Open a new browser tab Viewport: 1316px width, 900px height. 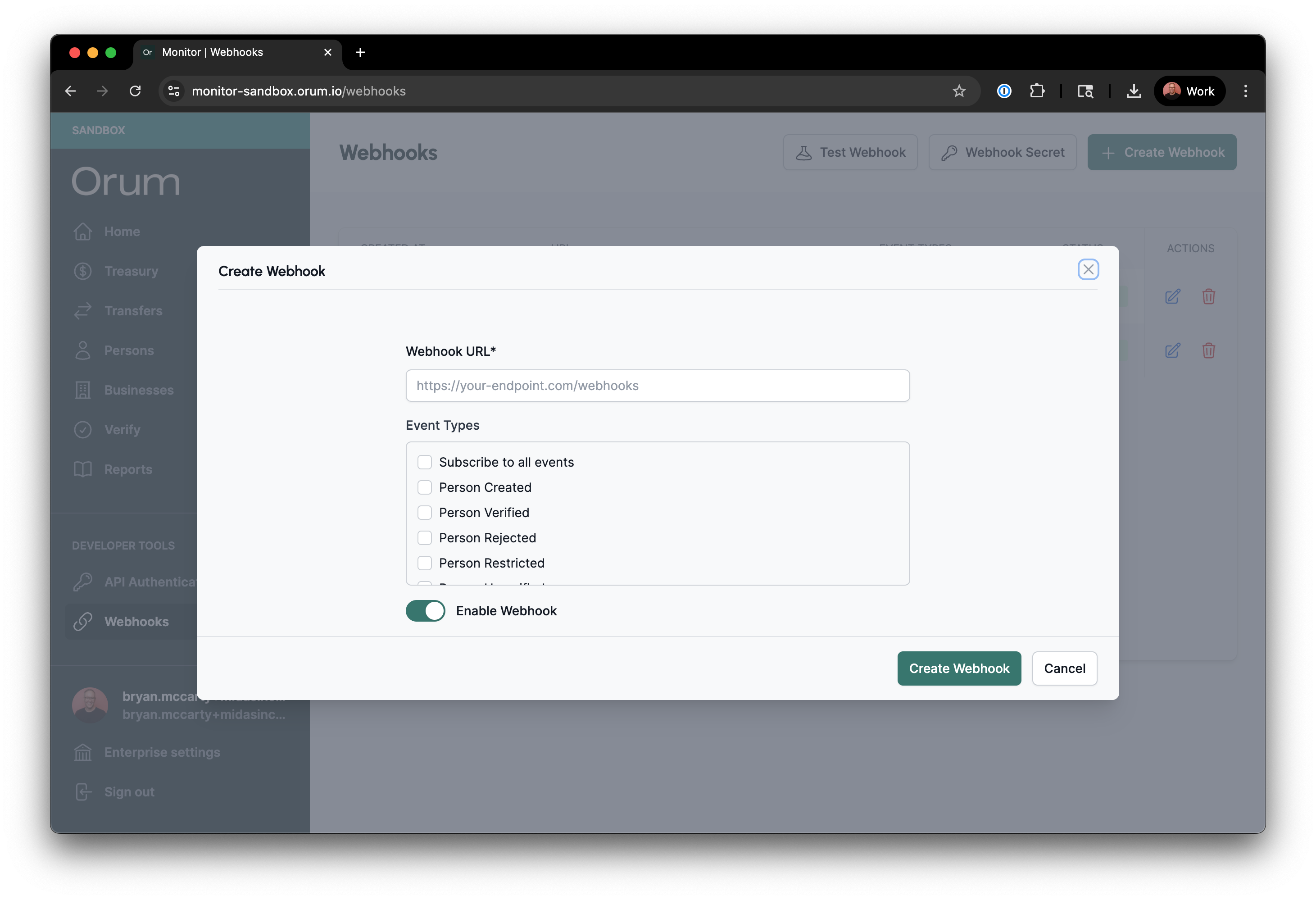click(360, 52)
